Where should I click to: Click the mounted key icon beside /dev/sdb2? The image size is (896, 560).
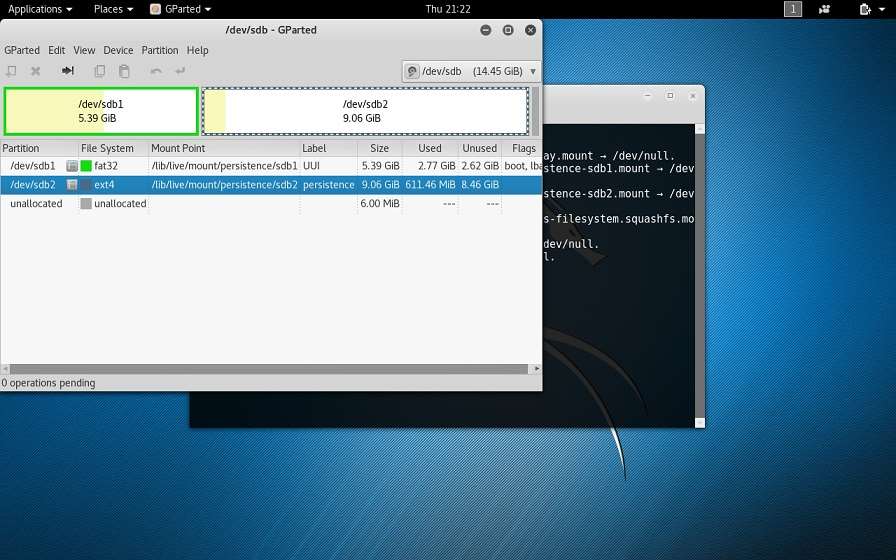click(x=72, y=185)
